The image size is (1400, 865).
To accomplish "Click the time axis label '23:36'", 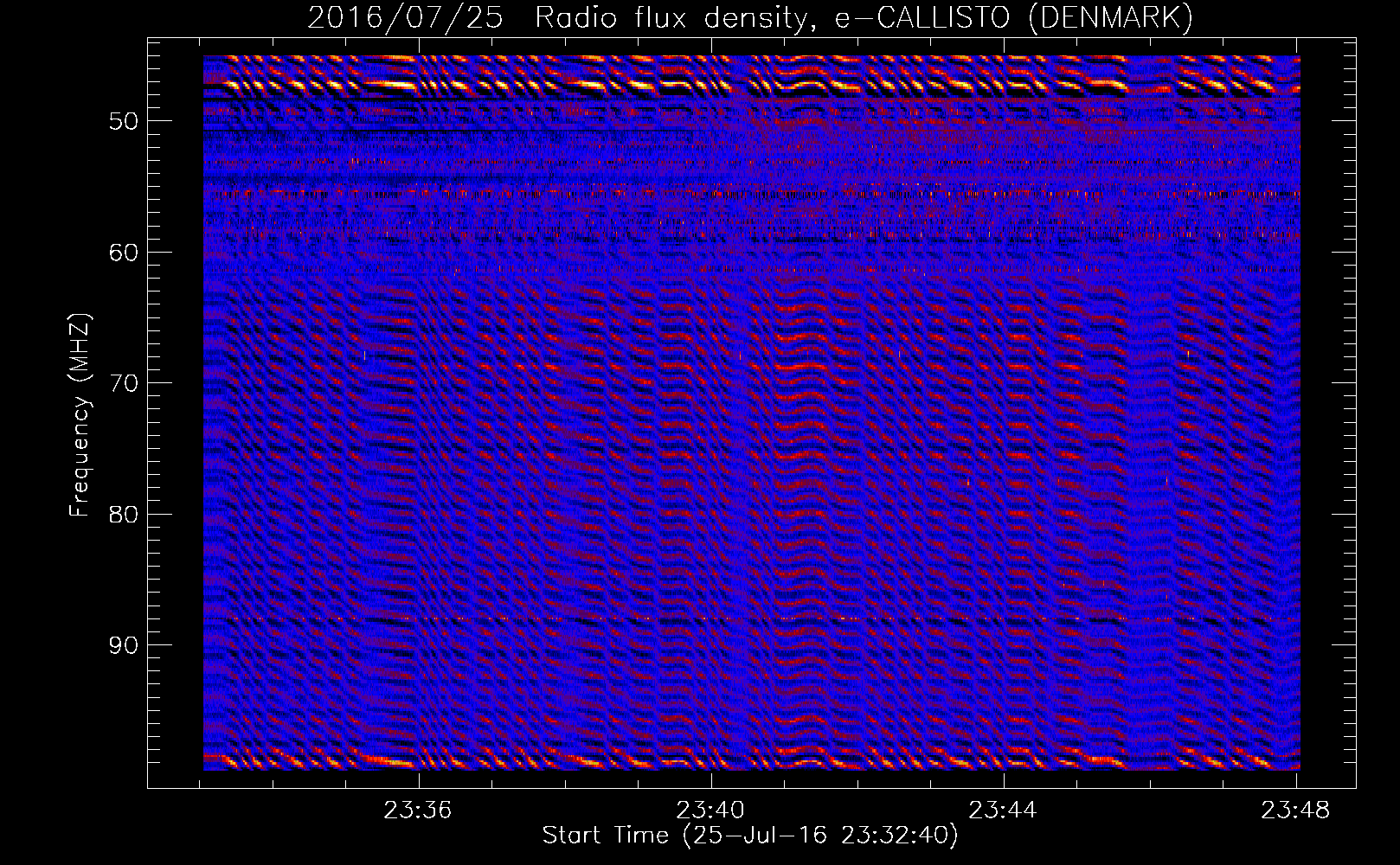I will (x=418, y=811).
